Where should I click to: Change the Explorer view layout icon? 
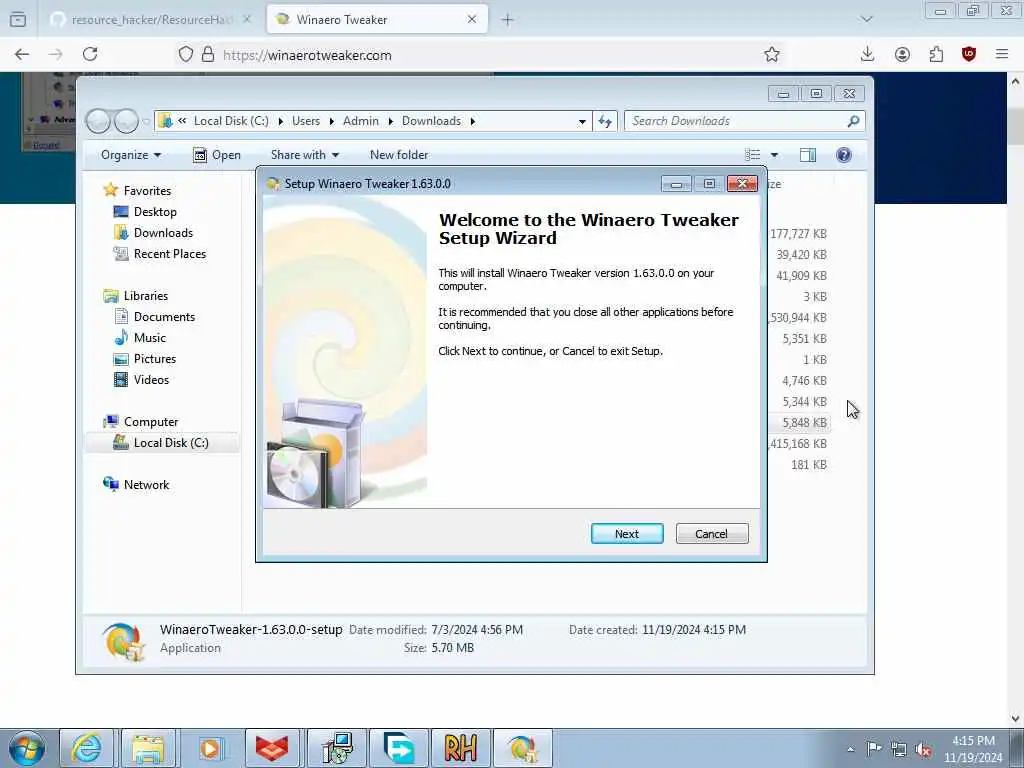(x=752, y=155)
